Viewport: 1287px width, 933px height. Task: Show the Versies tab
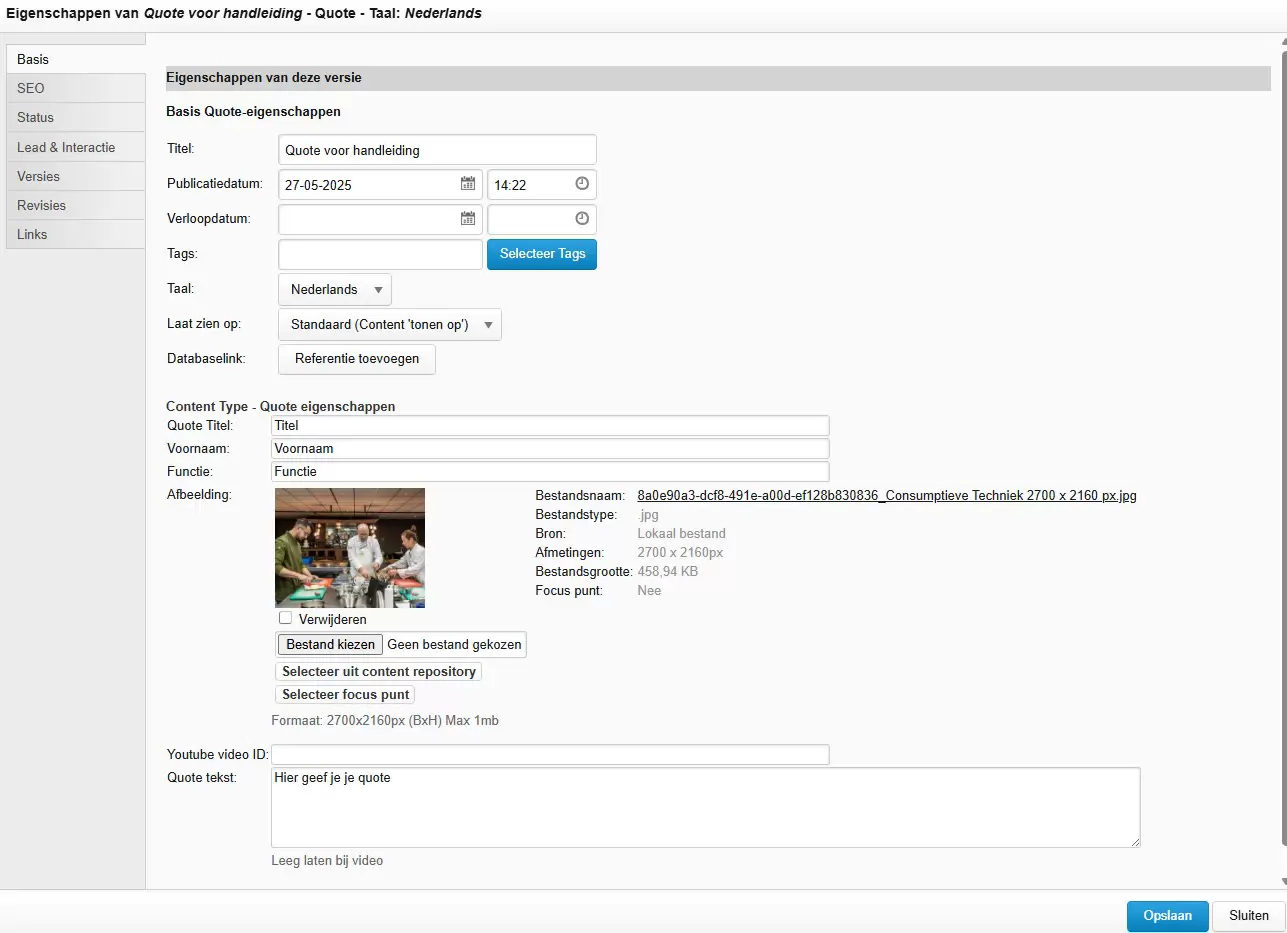[76, 176]
